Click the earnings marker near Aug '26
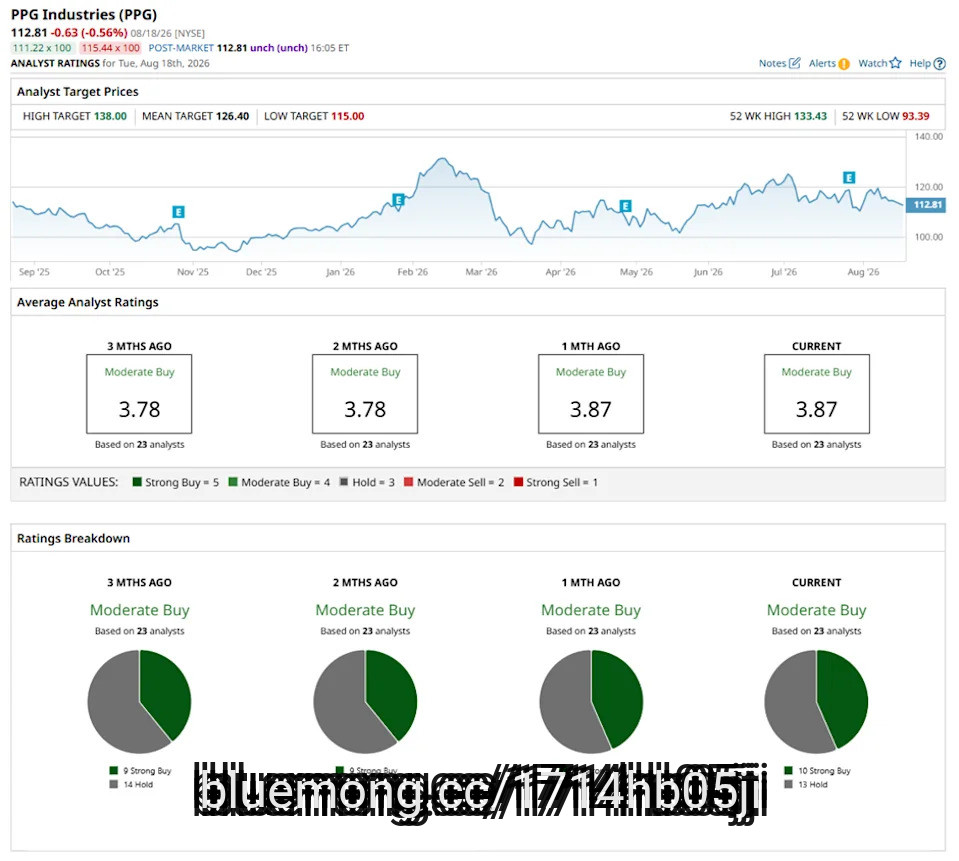This screenshot has height=861, width=959. coord(849,177)
